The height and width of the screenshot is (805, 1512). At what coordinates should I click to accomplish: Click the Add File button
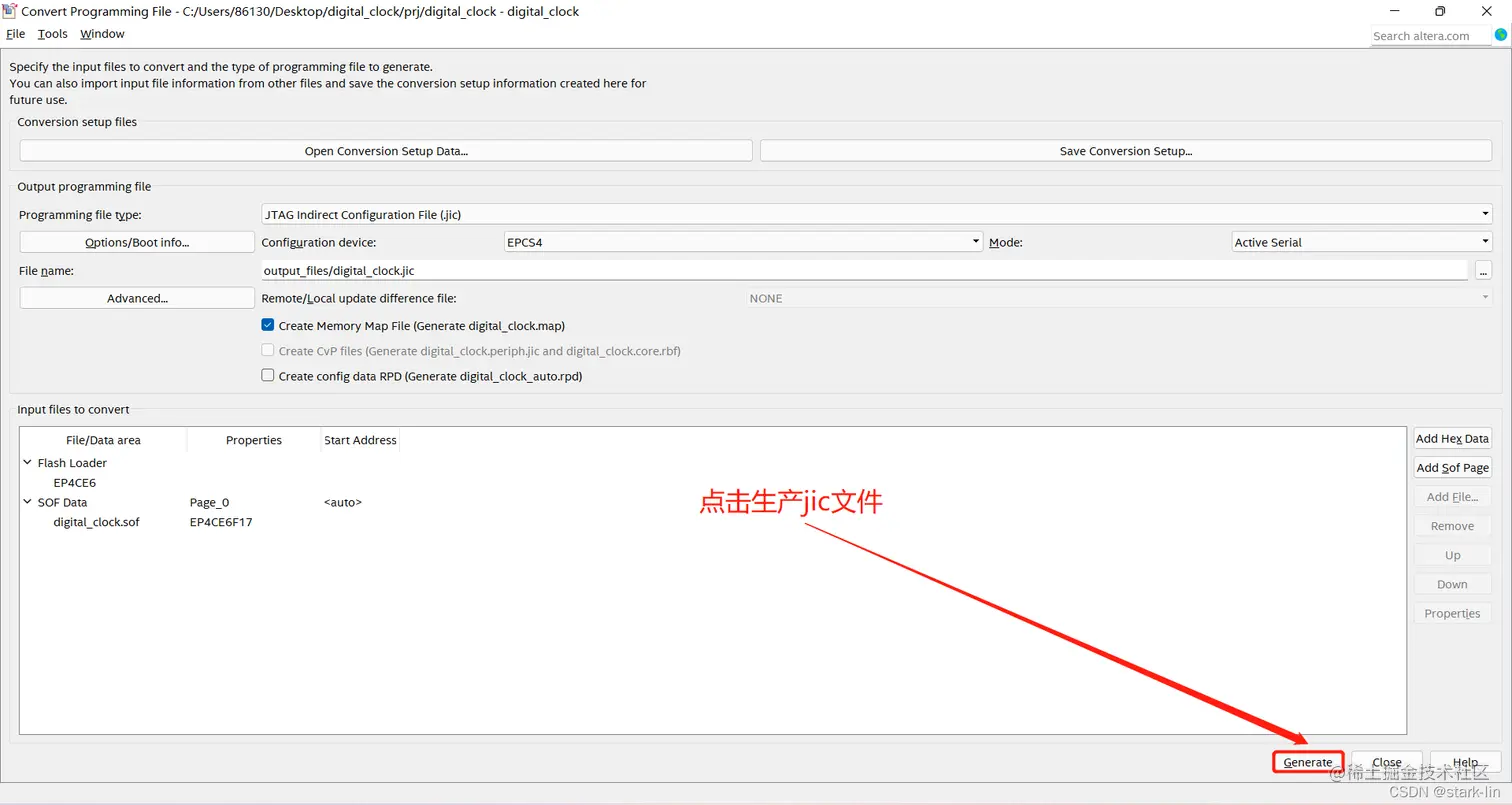coord(1452,496)
